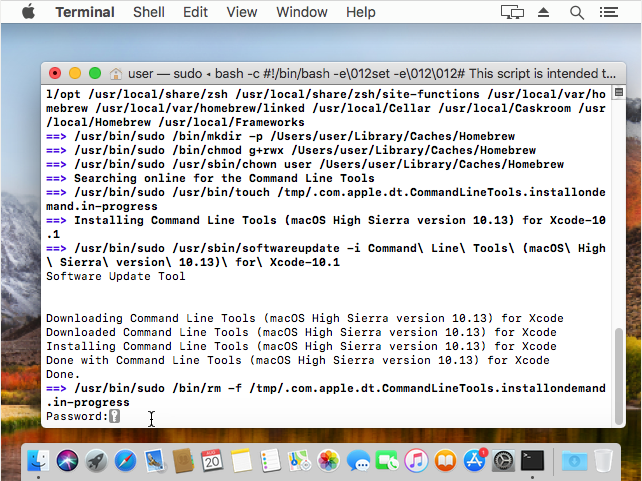Open Safari from the Dock
This screenshot has height=481, width=642.
pyautogui.click(x=125, y=461)
